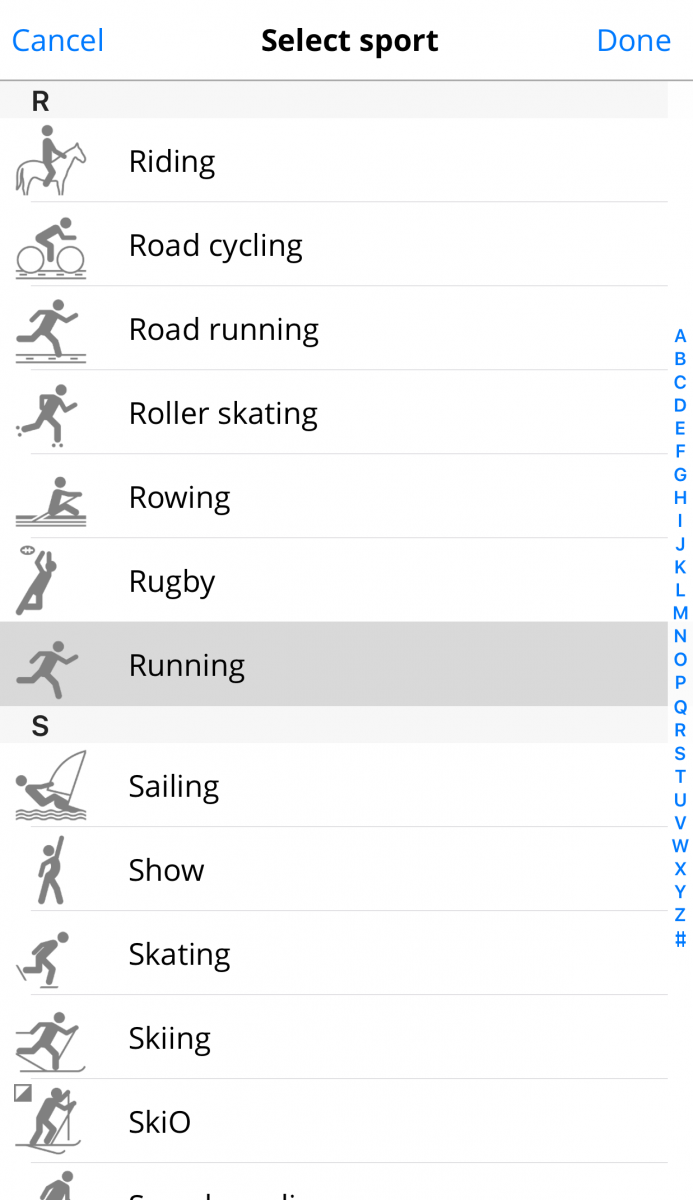The height and width of the screenshot is (1200, 693).
Task: Tap the # symbol in alphabet index
Action: tap(680, 939)
